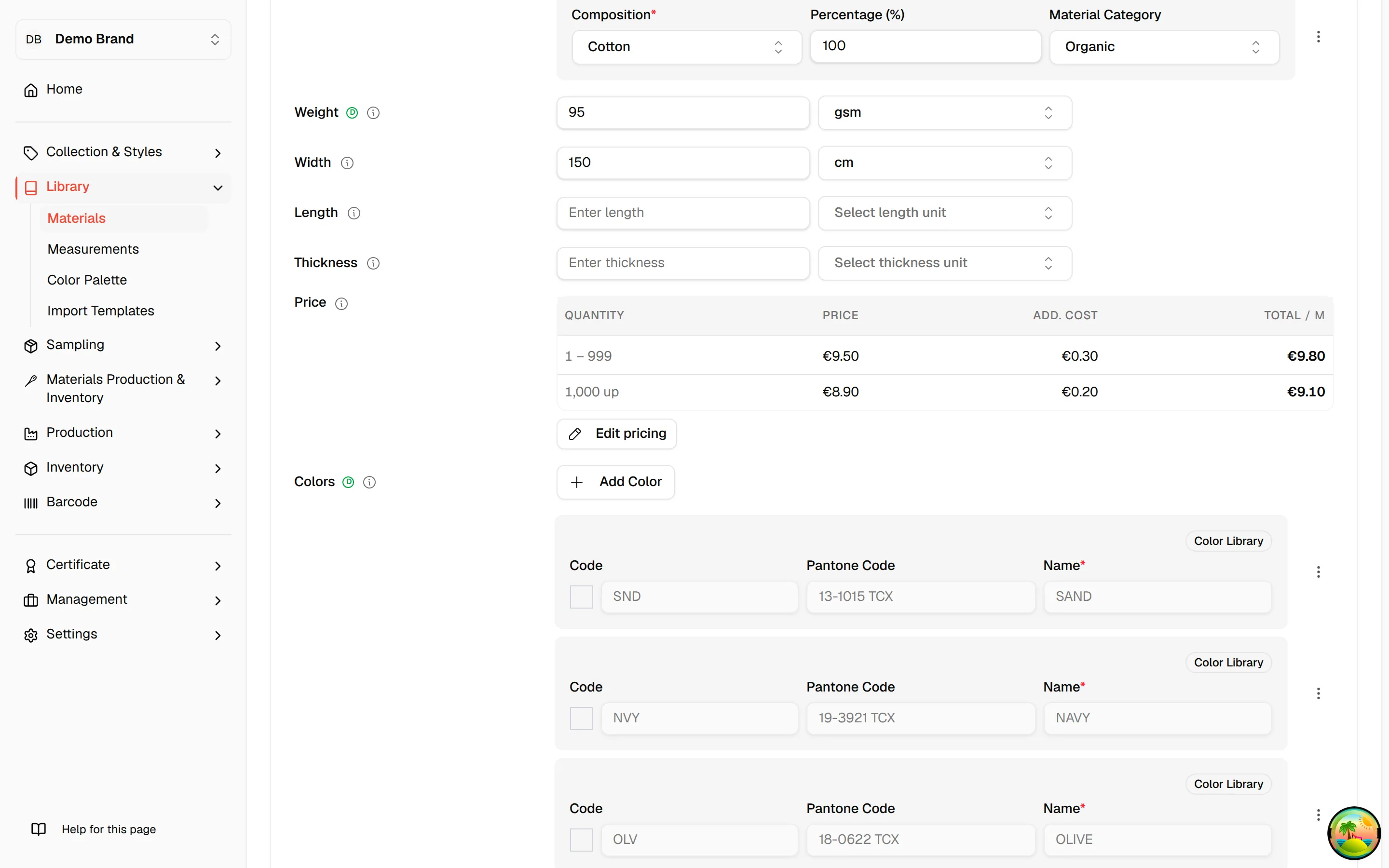This screenshot has height=868, width=1389.
Task: Open the Composition Cotton dropdown
Action: coord(686,47)
